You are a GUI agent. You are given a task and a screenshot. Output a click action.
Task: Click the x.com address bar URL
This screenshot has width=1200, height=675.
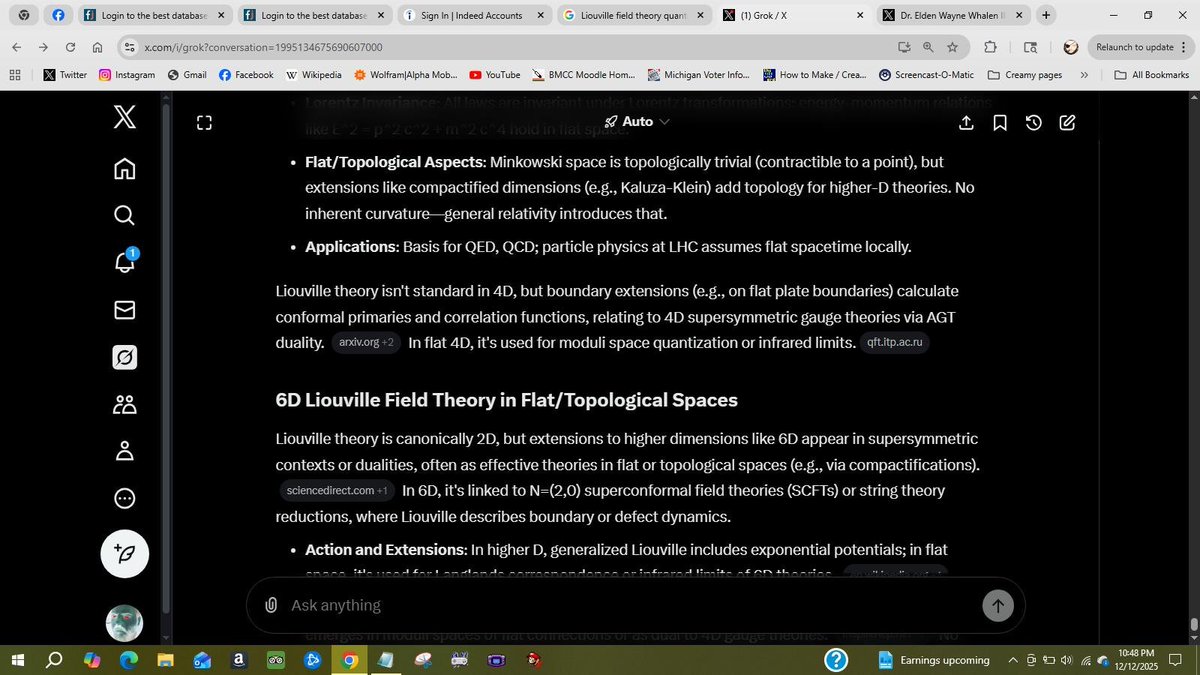263,47
